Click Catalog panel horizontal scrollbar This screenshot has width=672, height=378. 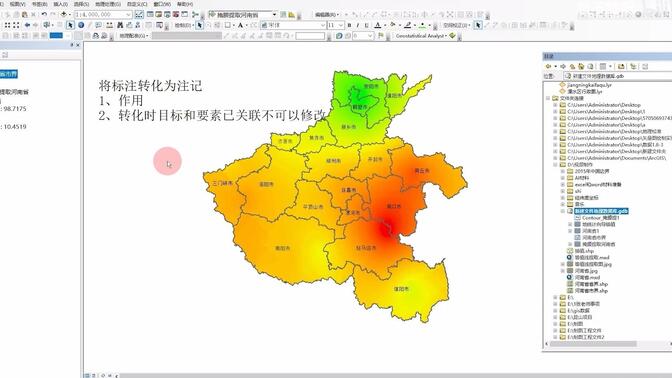[594, 344]
